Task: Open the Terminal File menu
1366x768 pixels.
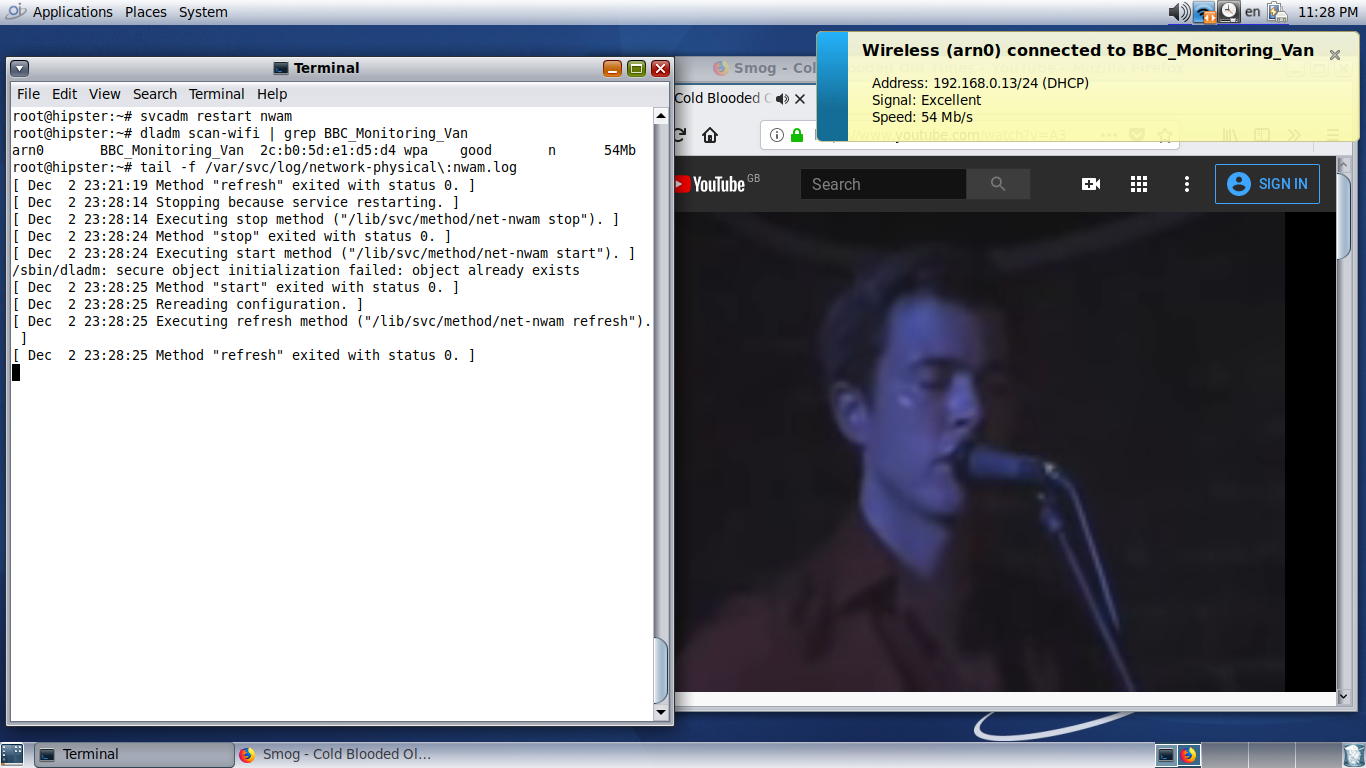Action: tap(29, 94)
